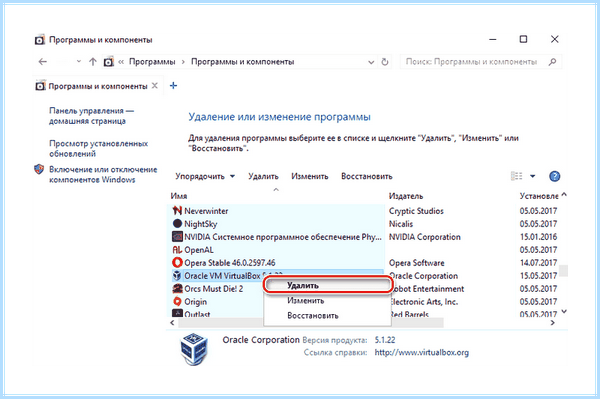
Task: Click the NVIDIA PhysX program icon
Action: [x=177, y=236]
